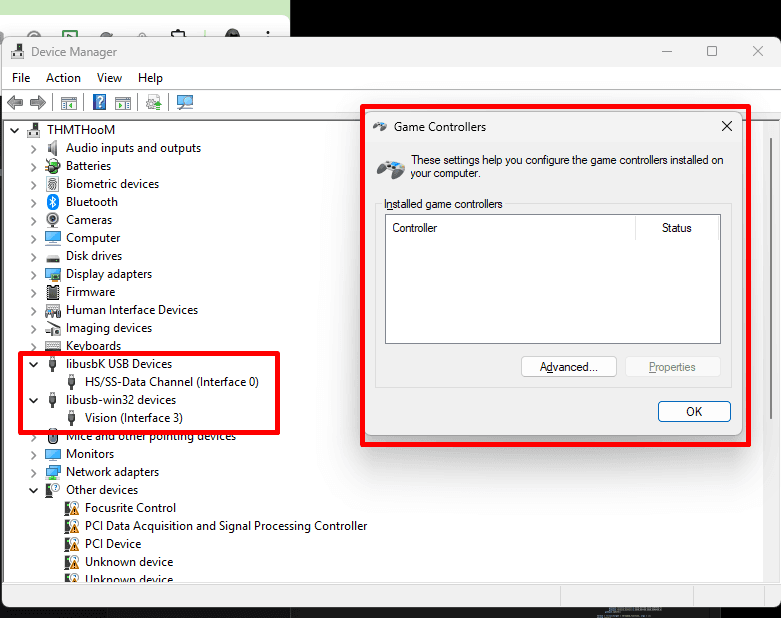Viewport: 781px width, 618px height.
Task: Select the Vision (Interface 3) device
Action: coord(133,418)
